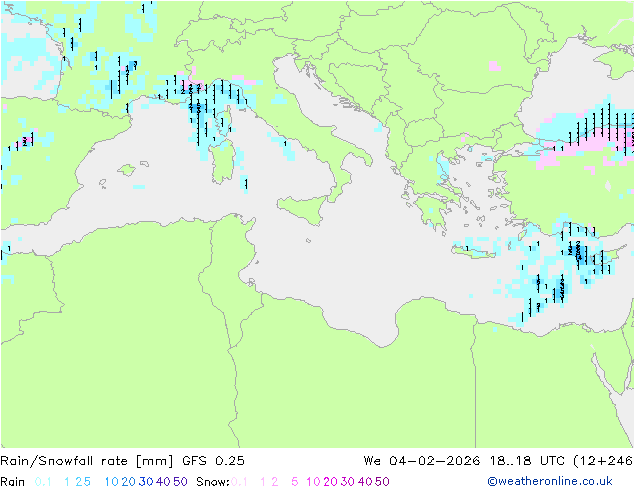Screen dimensions: 634x490
Task: Select the snow legend value 30
Action: coord(348,482)
